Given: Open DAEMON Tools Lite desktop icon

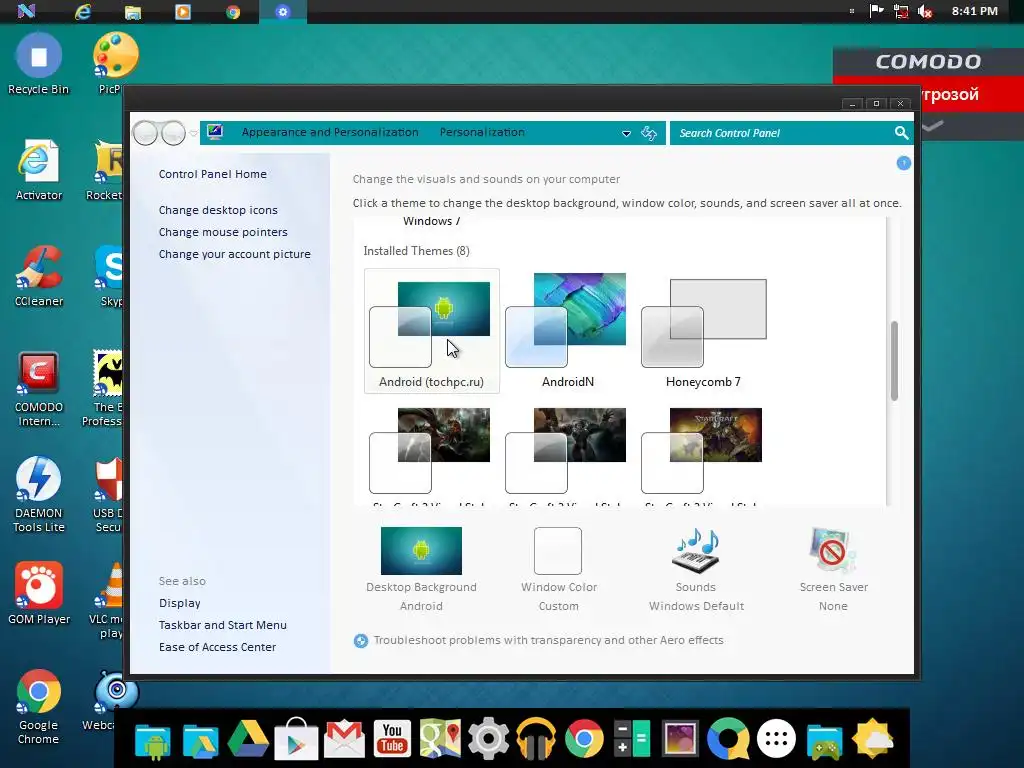Looking at the screenshot, I should 39,495.
